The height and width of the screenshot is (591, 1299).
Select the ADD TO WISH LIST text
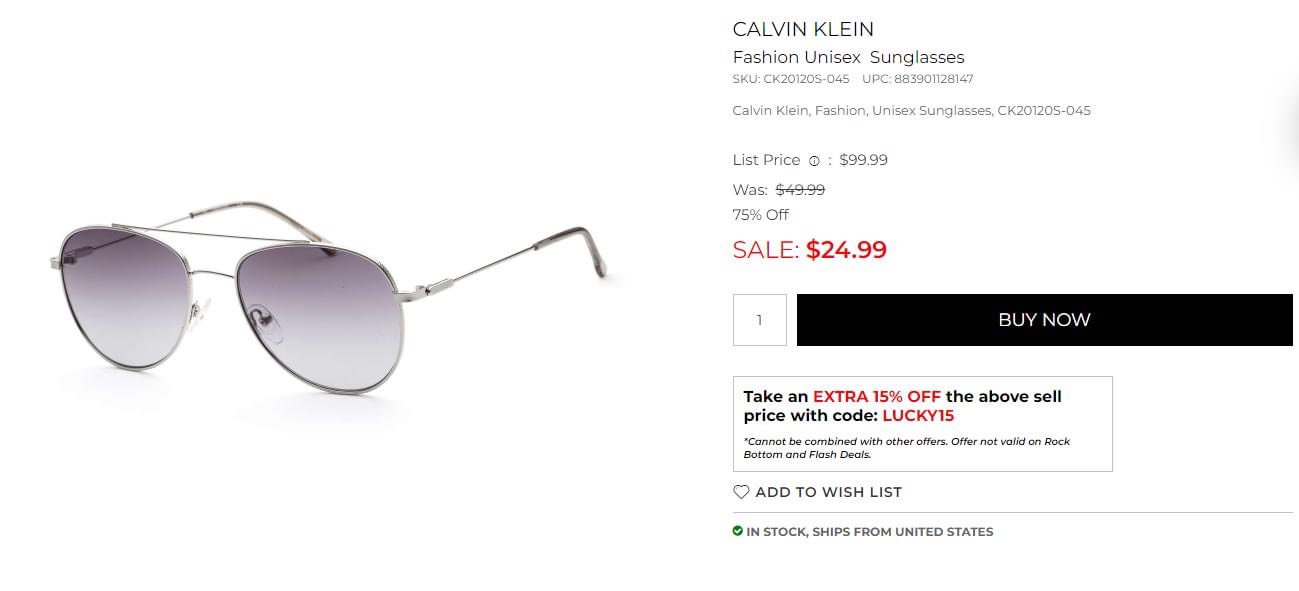point(828,492)
